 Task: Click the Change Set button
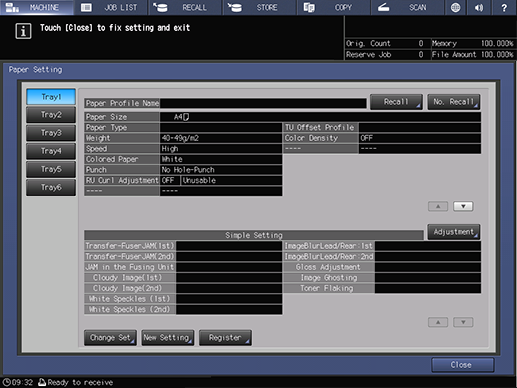point(110,338)
